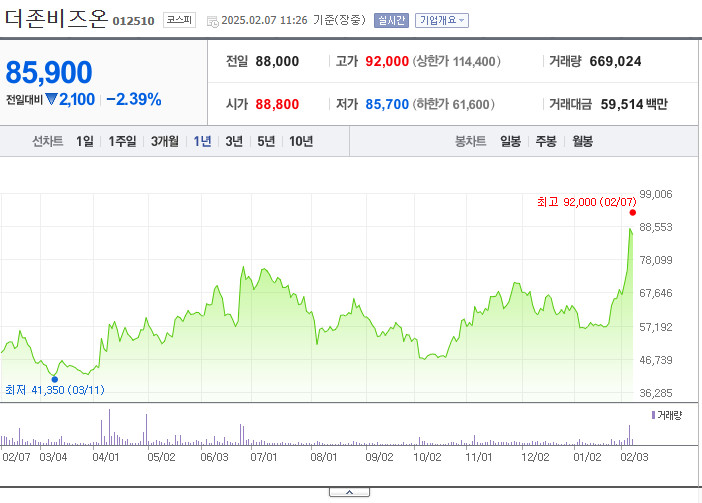This screenshot has width=702, height=503.
Task: Click the 선차트 label
Action: click(47, 141)
